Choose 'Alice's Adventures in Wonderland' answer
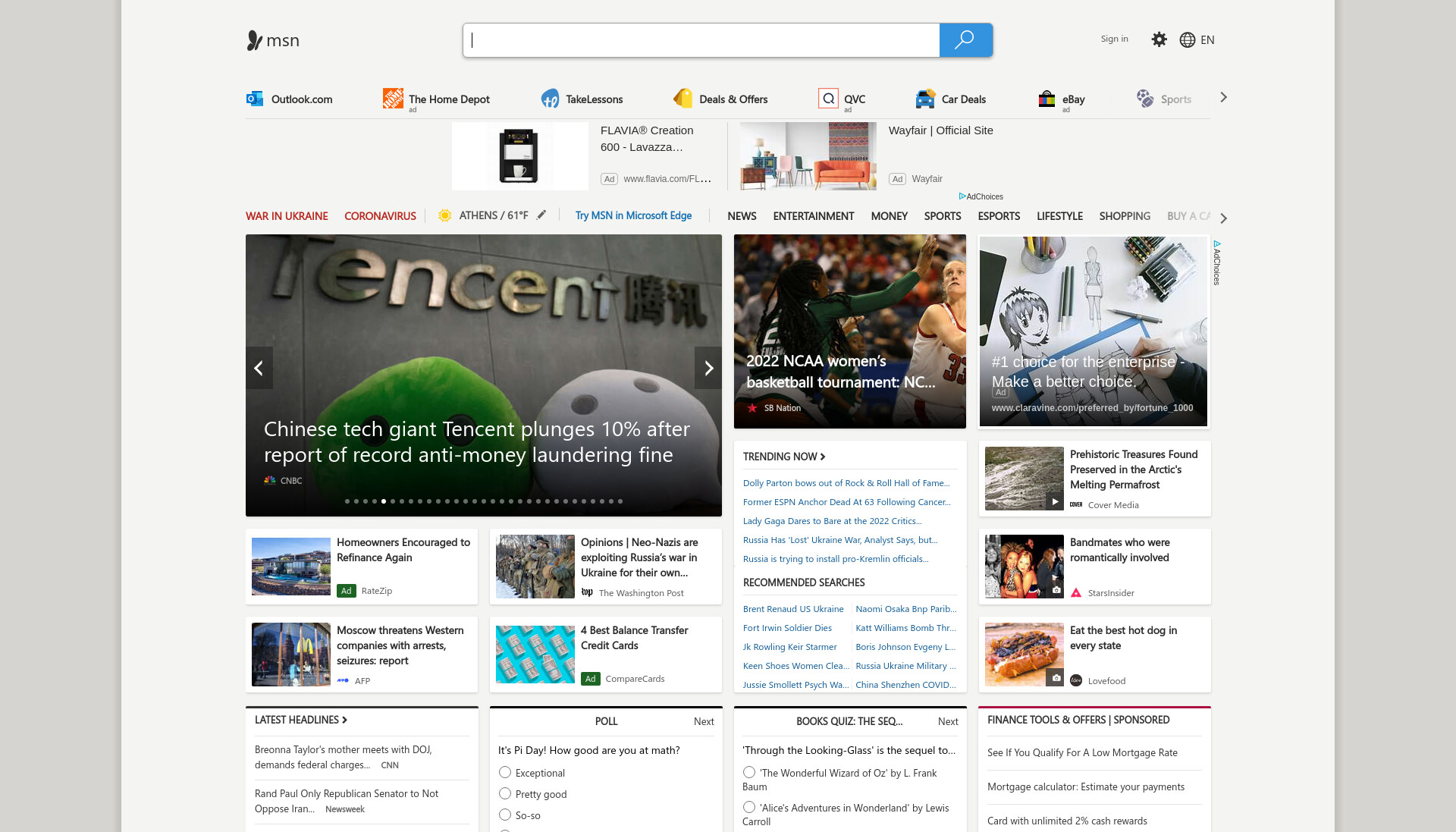Viewport: 1456px width, 832px height. (x=749, y=807)
